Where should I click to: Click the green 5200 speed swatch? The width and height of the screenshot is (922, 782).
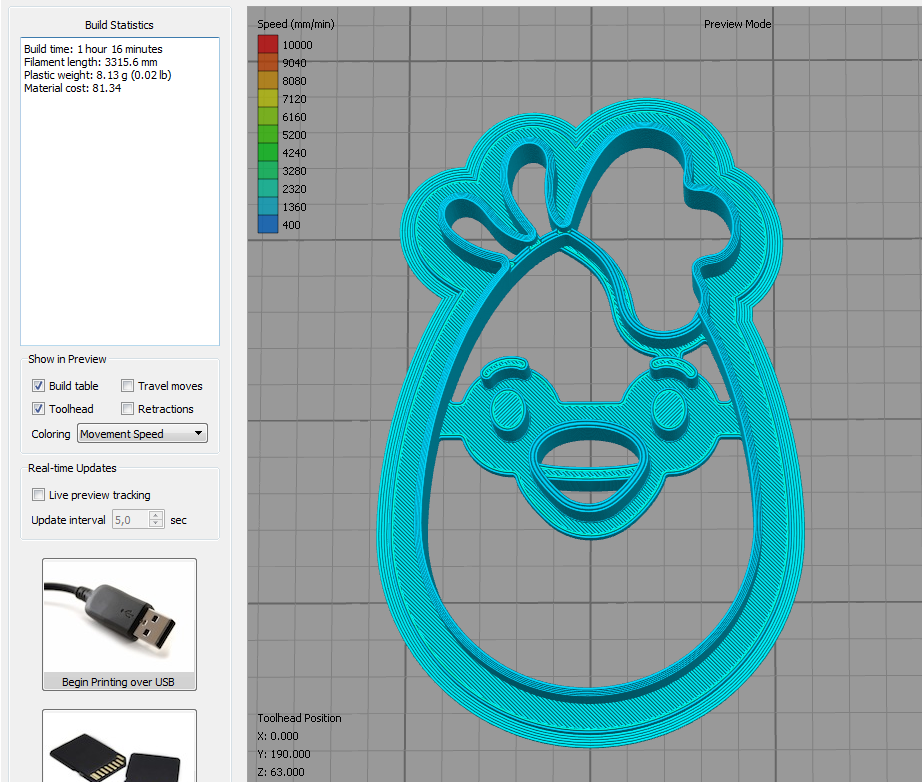click(268, 134)
